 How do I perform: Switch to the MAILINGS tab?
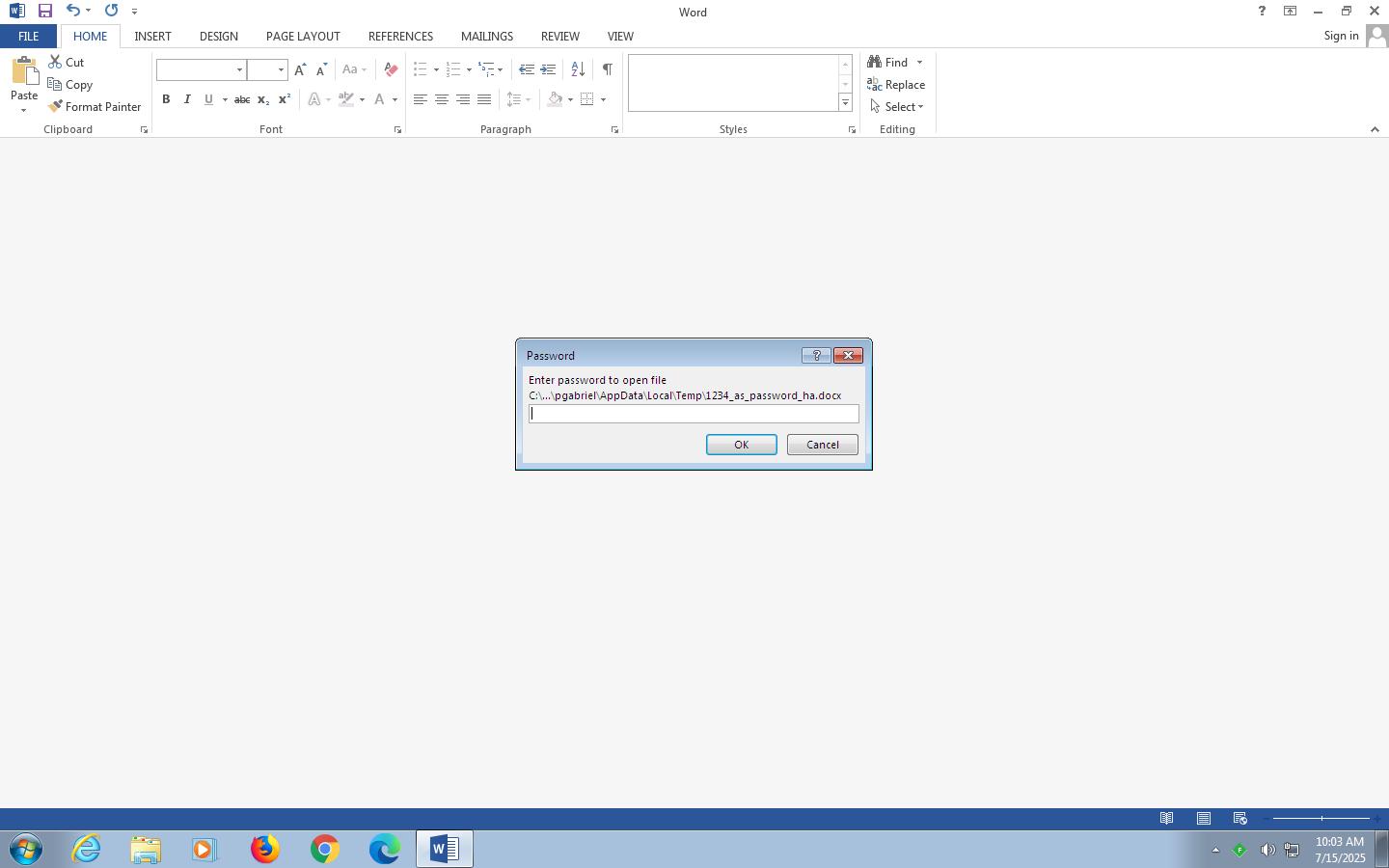pos(486,36)
